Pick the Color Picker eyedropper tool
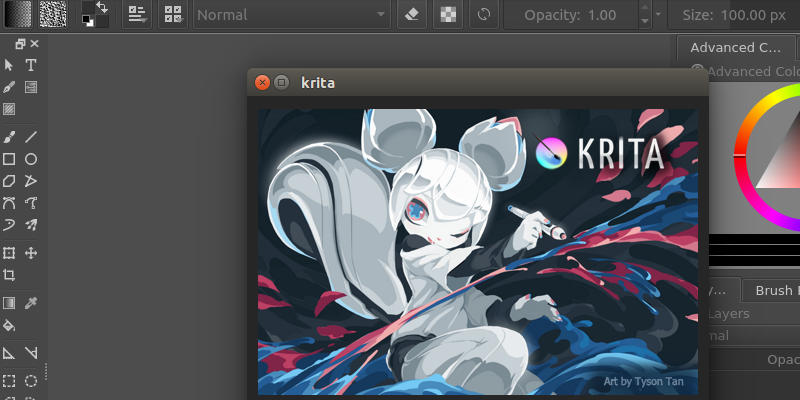800x400 pixels. coord(31,303)
